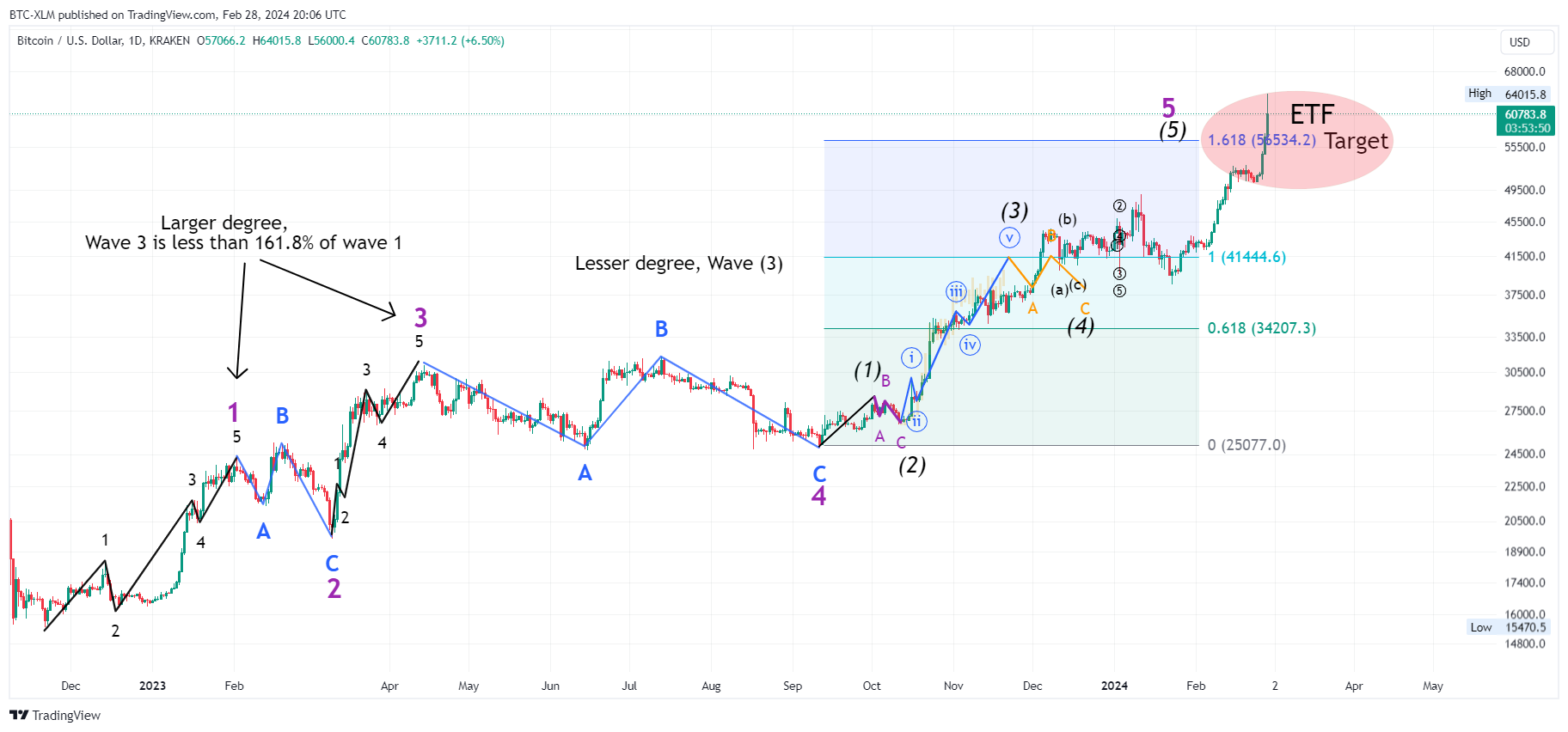
Task: Click the 55500.0 price axis label
Action: [x=1524, y=147]
